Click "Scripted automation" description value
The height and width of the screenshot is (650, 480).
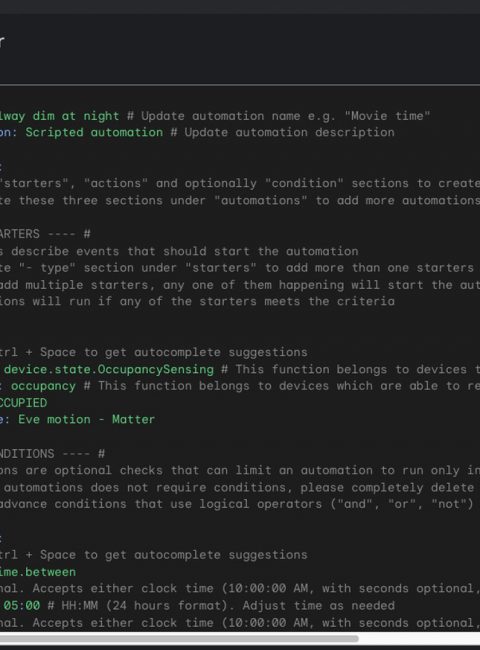[94, 132]
